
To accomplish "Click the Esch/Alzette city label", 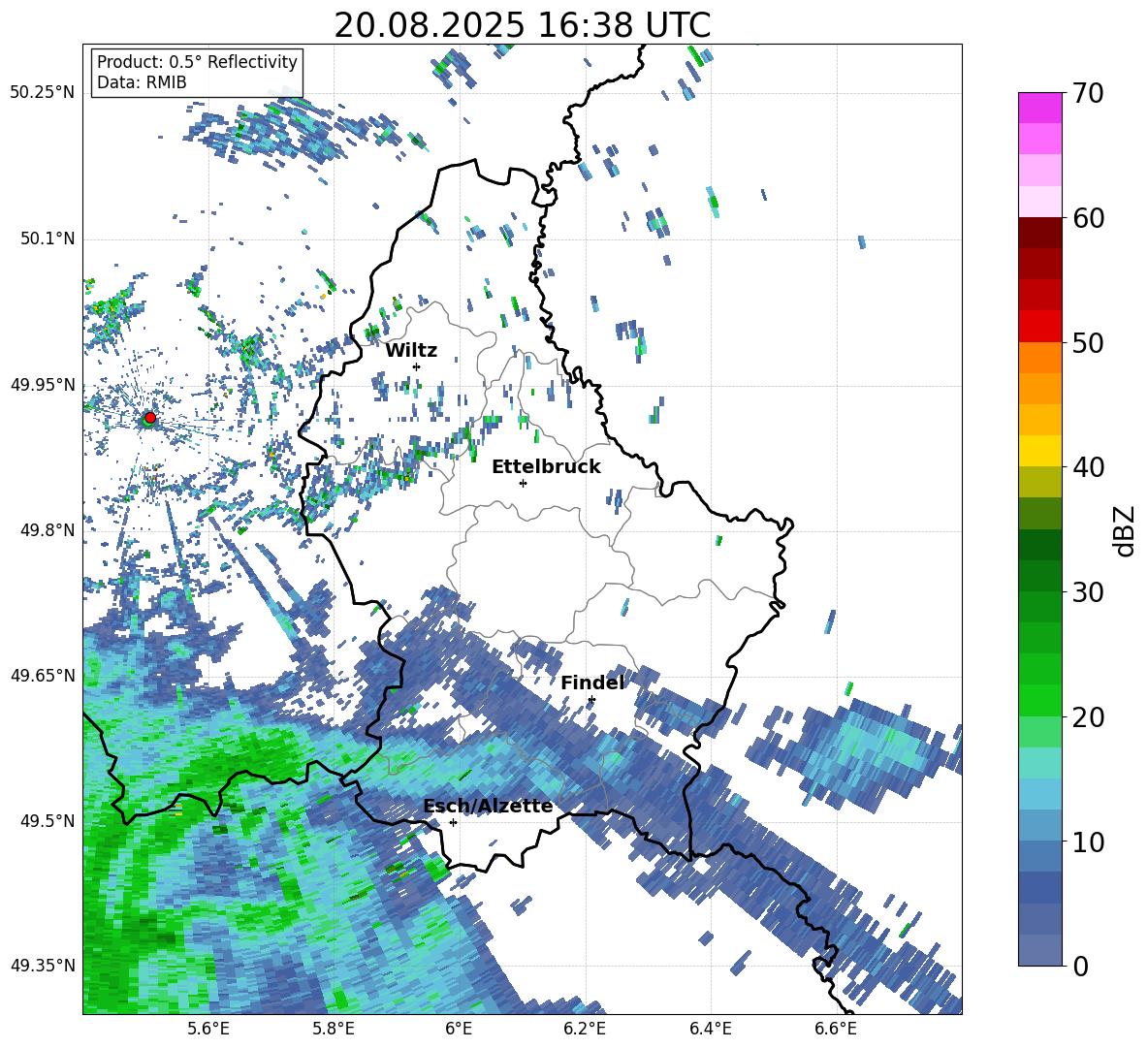I will coord(489,806).
